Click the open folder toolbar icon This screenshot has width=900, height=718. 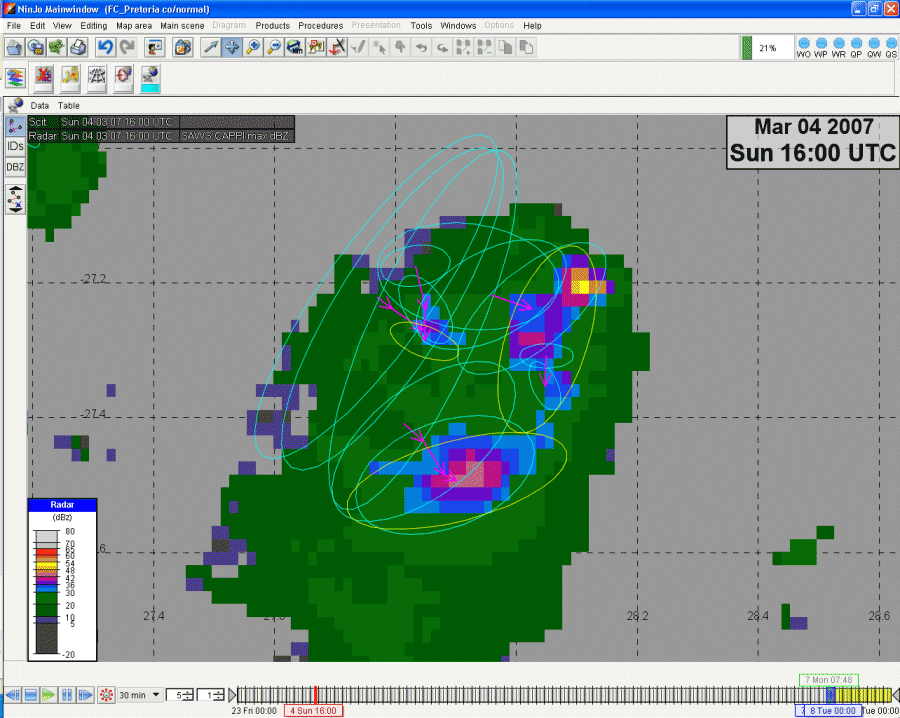14,48
